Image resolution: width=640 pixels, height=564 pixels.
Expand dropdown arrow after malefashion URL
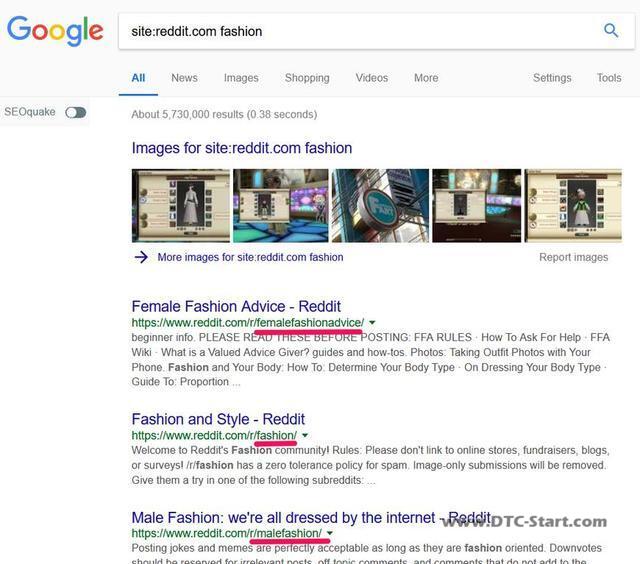click(330, 533)
